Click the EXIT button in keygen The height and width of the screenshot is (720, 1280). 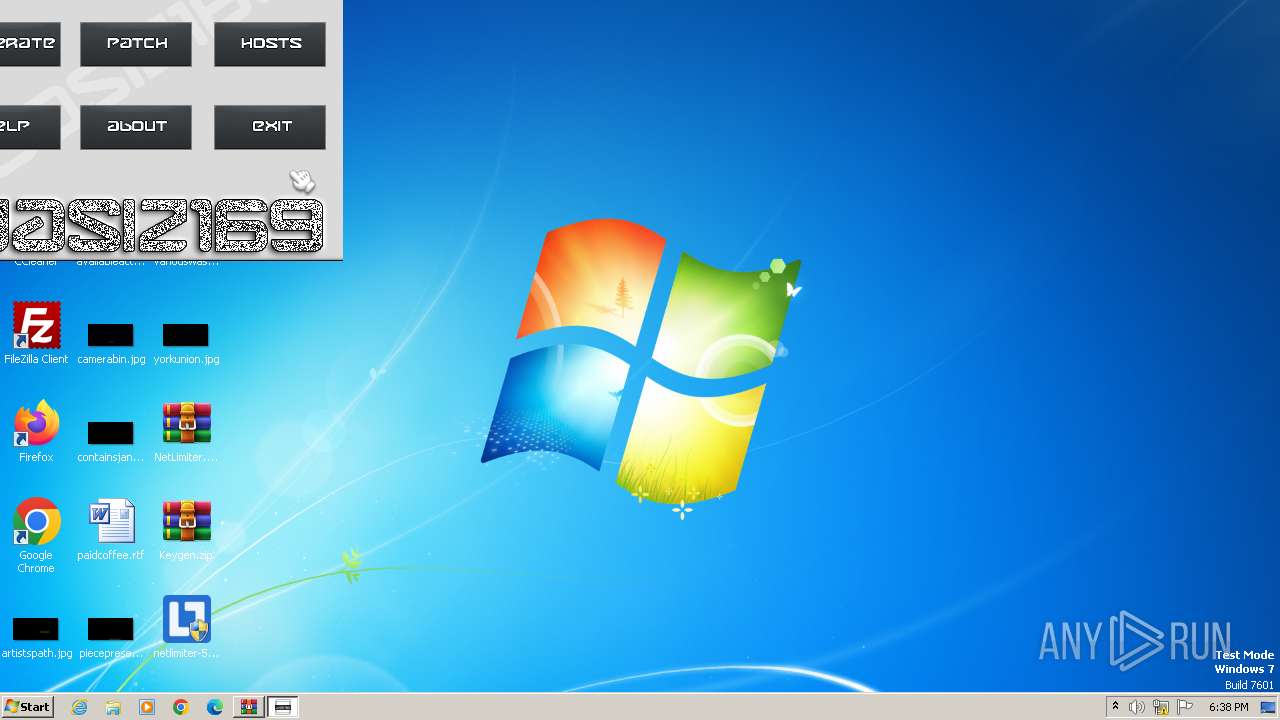pyautogui.click(x=270, y=127)
